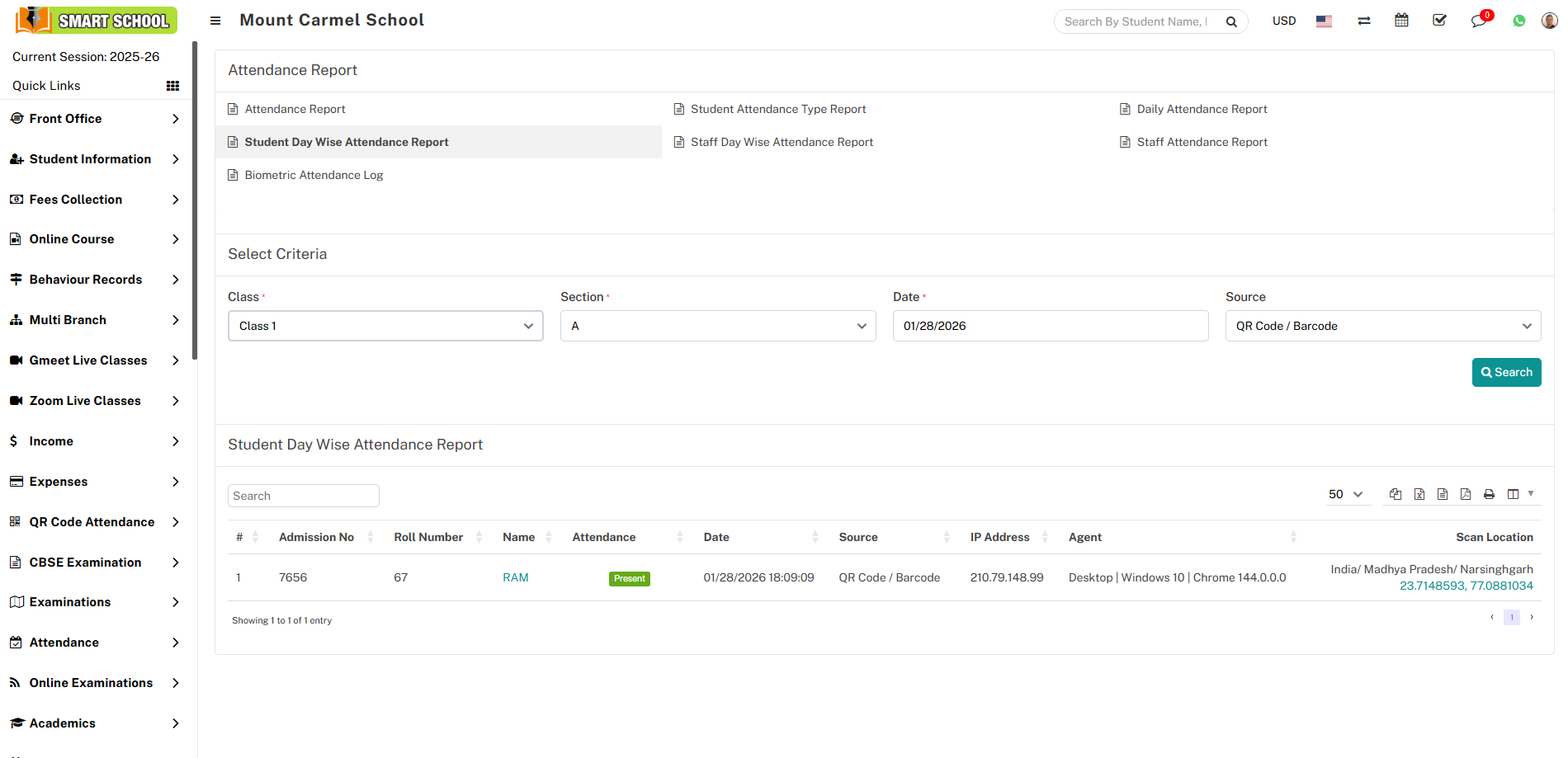Toggle column visibility dropdown

[1518, 494]
